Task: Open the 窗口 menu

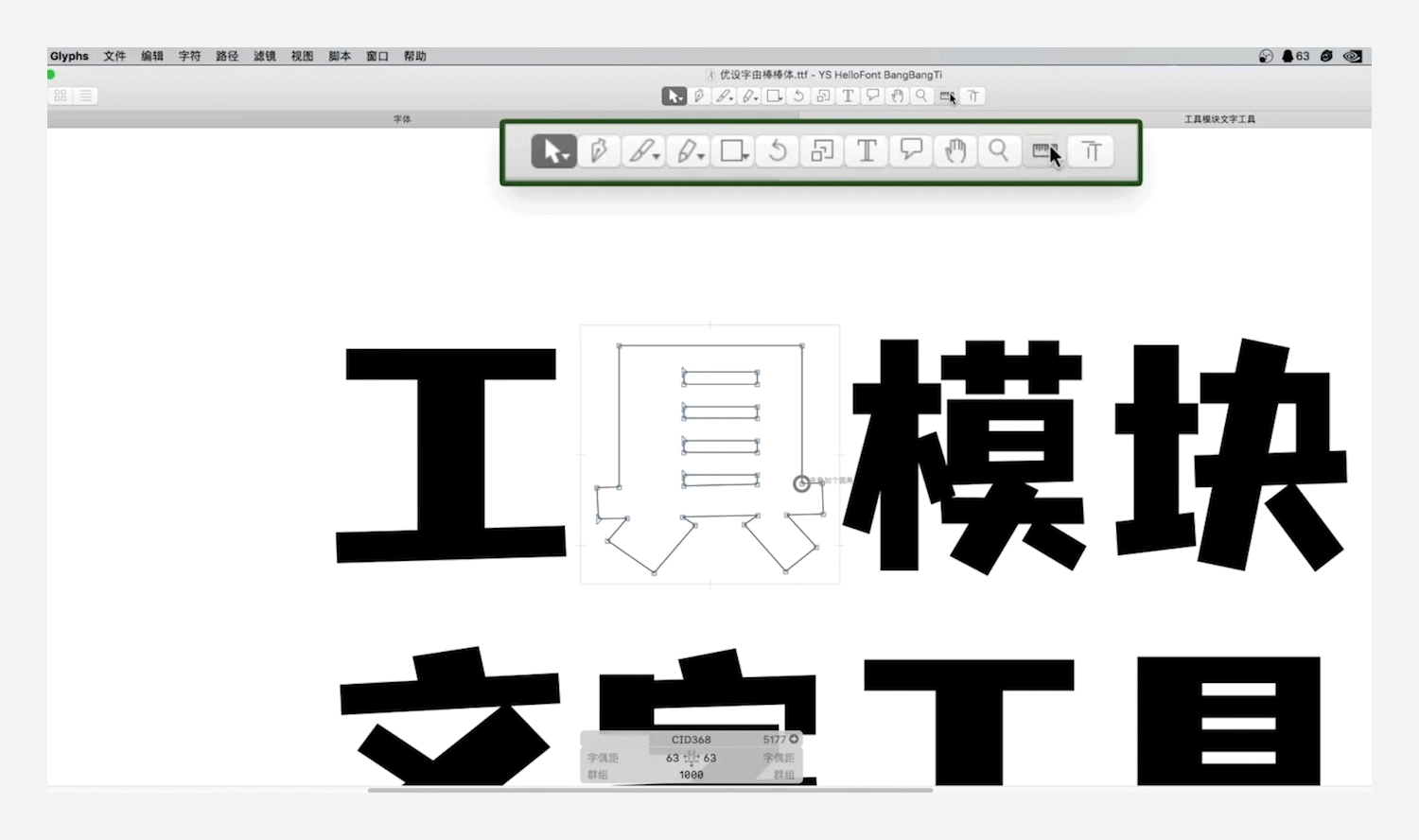Action: (377, 56)
